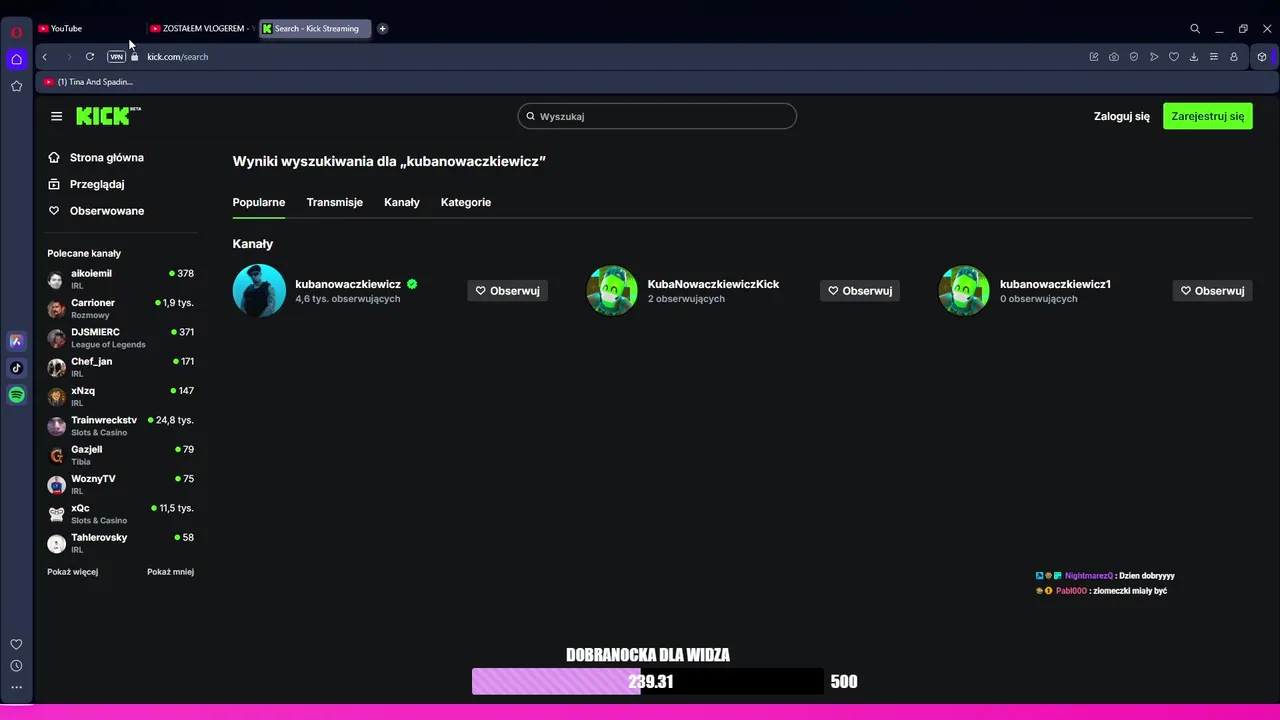Select the Popularne results tab
The image size is (1280, 720).
click(259, 202)
